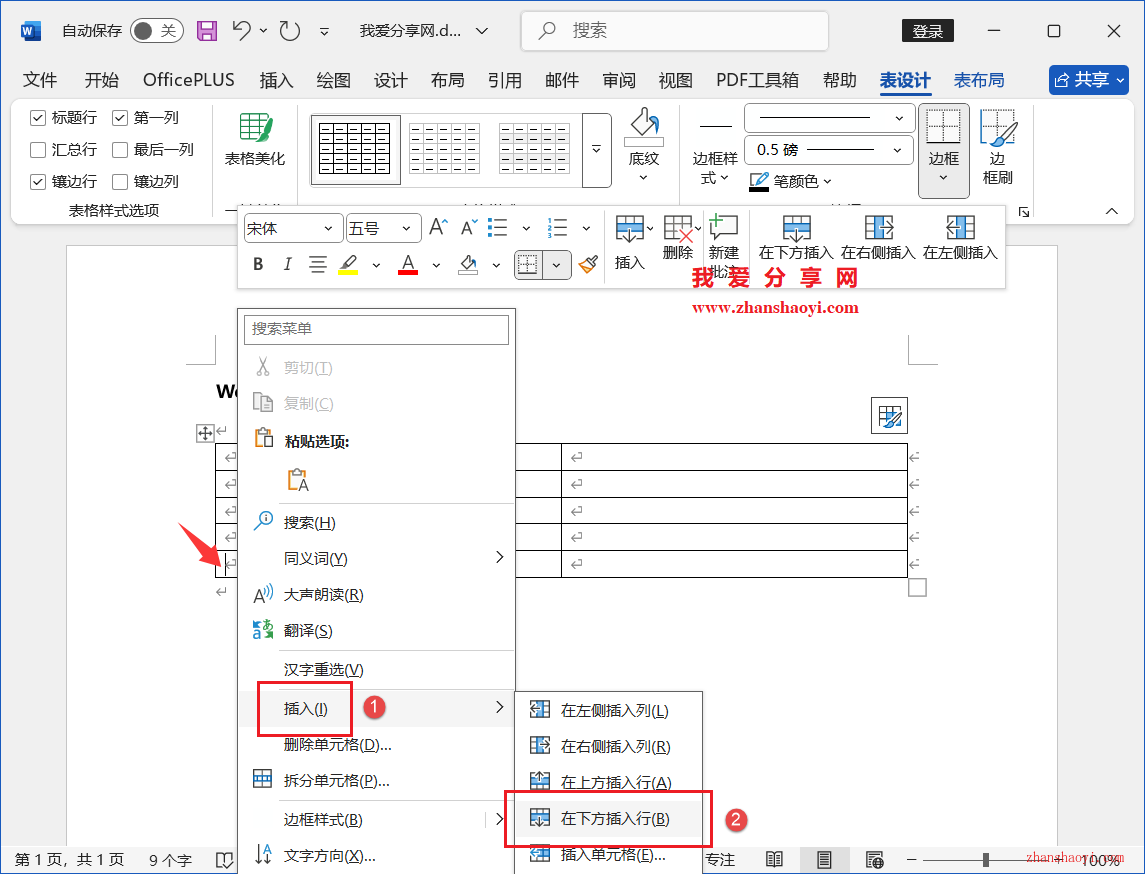Image resolution: width=1145 pixels, height=874 pixels.
Task: Click 在下方插入 in the mini toolbar
Action: (x=796, y=238)
